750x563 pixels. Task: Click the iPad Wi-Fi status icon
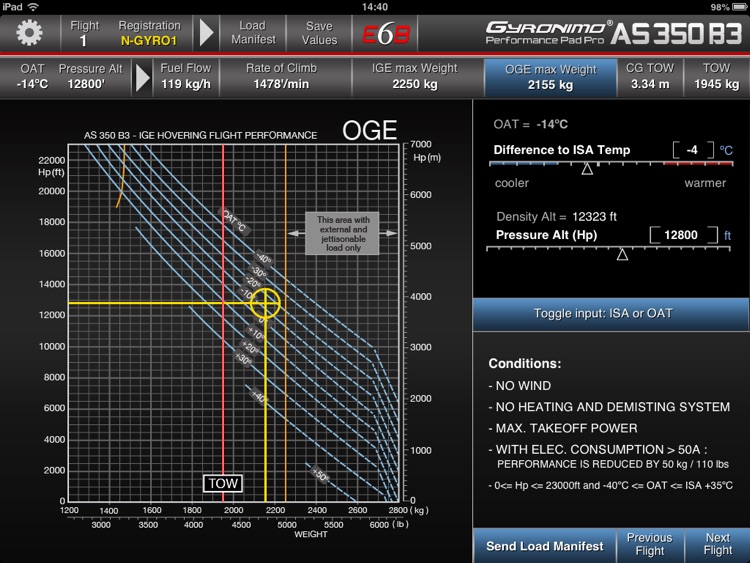pyautogui.click(x=33, y=7)
